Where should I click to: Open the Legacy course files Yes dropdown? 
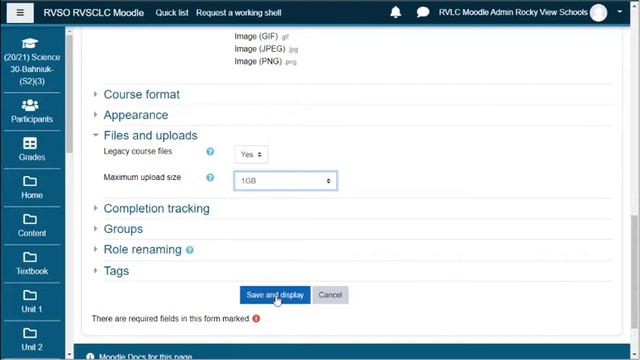tap(251, 155)
